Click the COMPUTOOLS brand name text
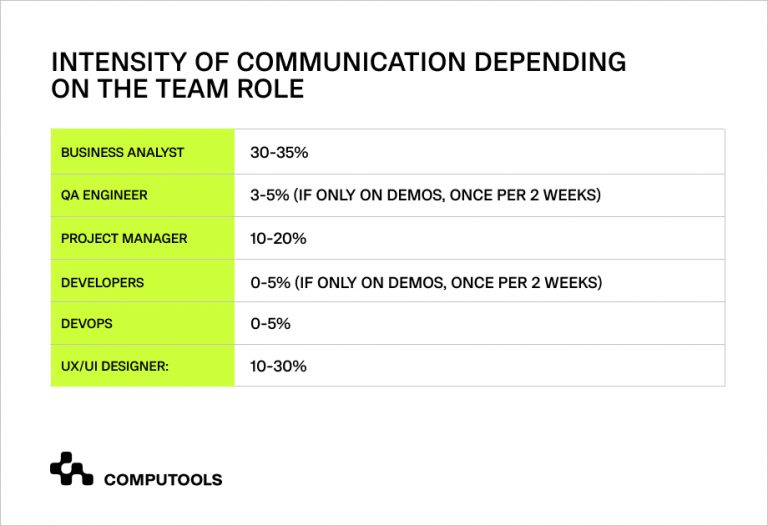The height and width of the screenshot is (526, 768). click(x=163, y=479)
